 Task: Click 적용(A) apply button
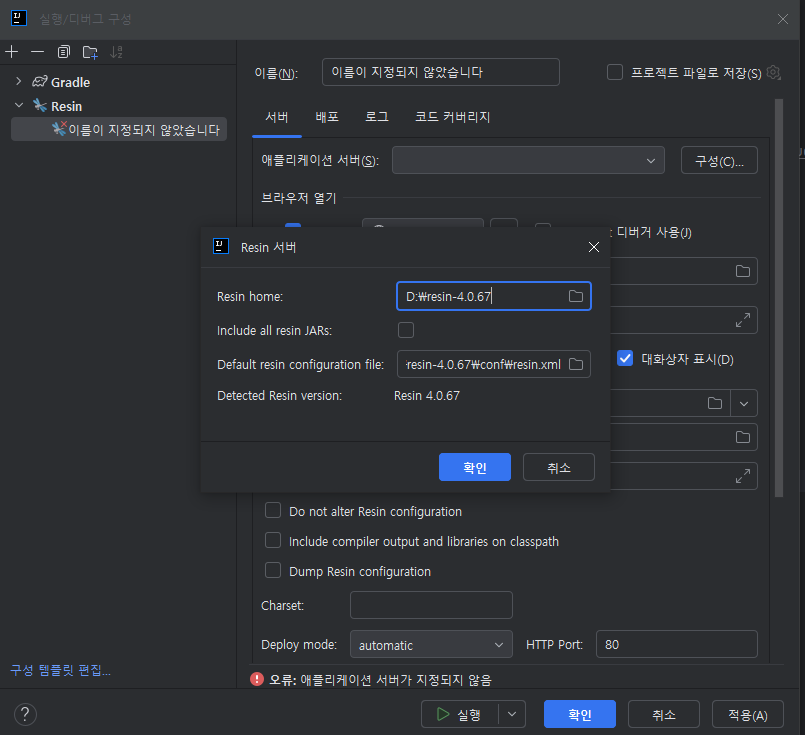pos(748,714)
